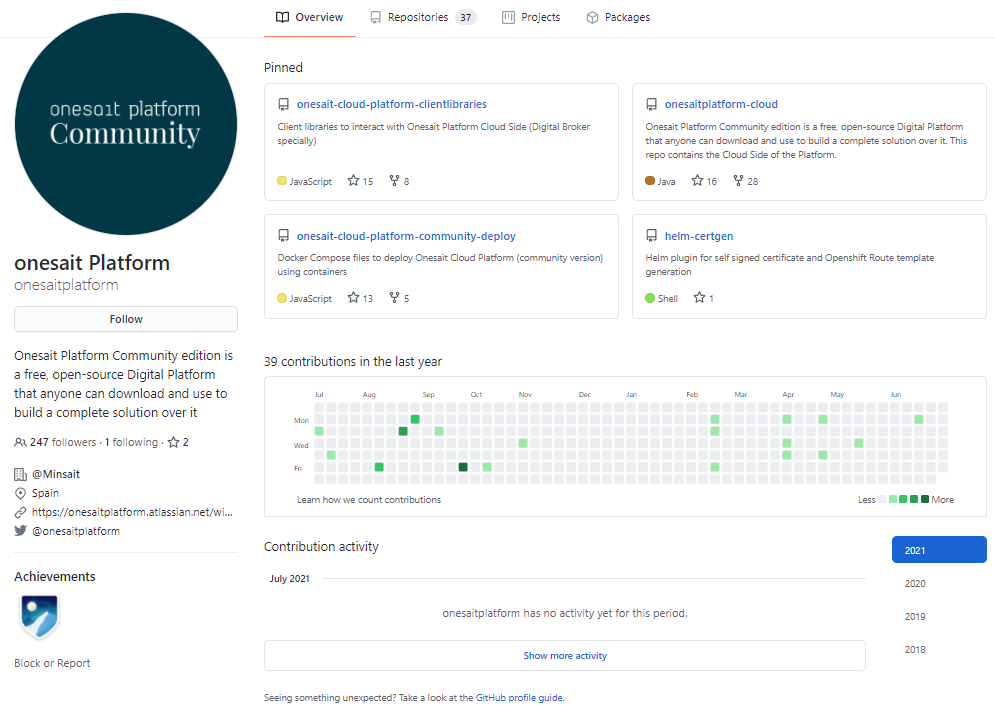Click Show more activity
Viewport: 995px width, 705px height.
565,656
